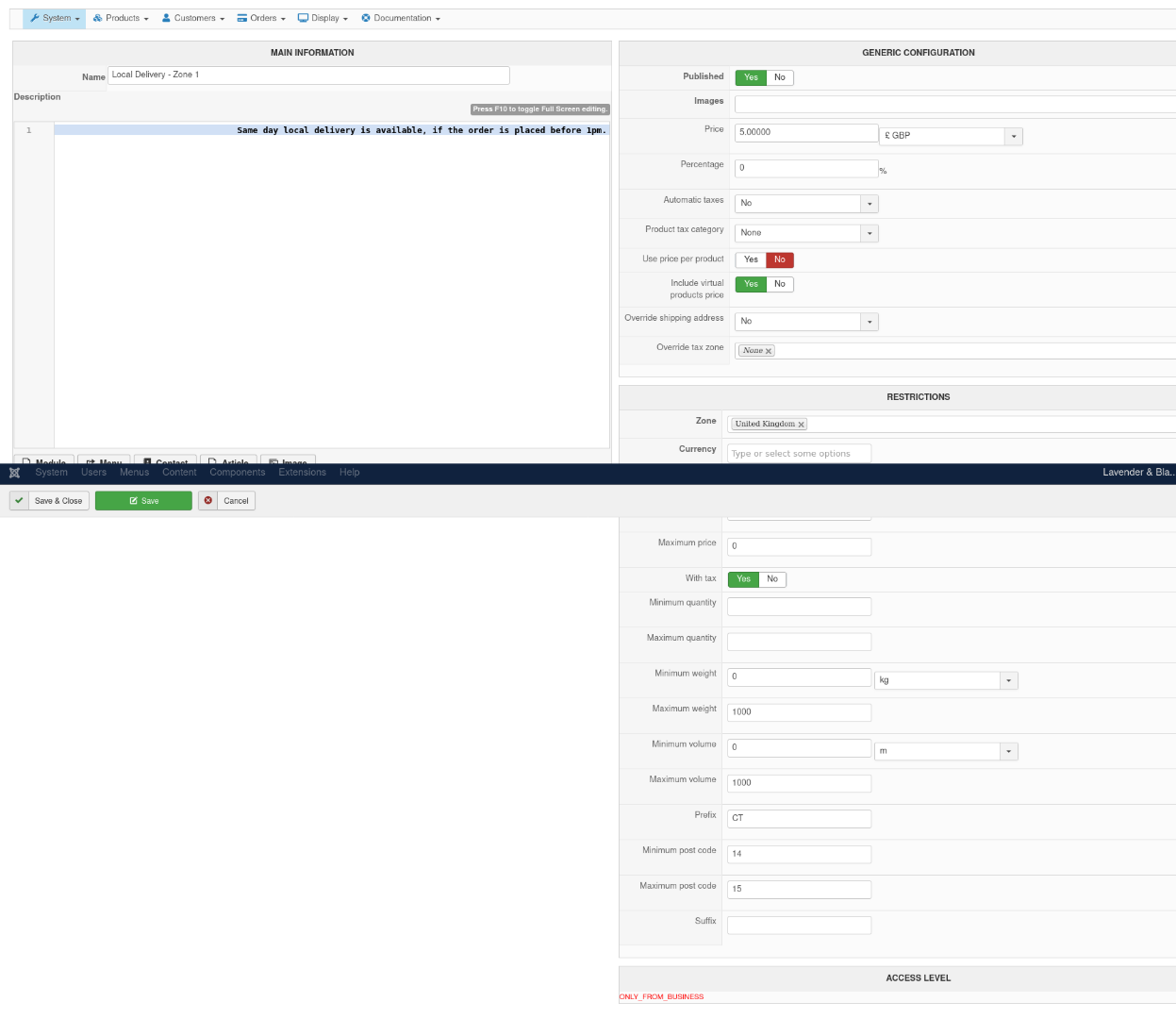Viewport: 1176px width, 1019px height.
Task: Remove None tag from Override tax zone
Action: click(769, 351)
